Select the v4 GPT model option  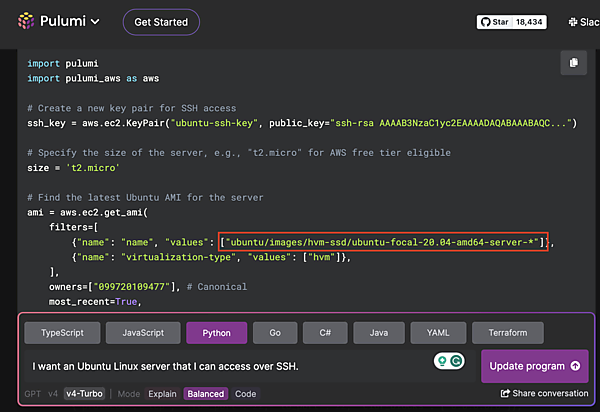click(x=53, y=394)
